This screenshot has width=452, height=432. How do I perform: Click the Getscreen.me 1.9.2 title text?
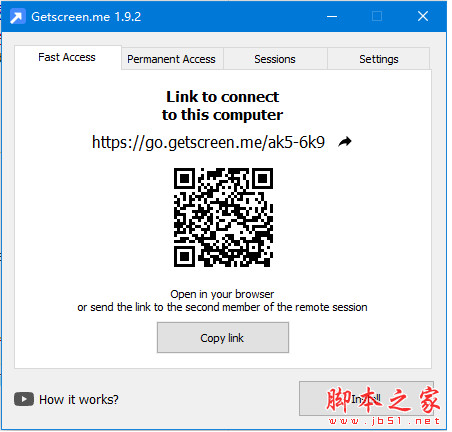pyautogui.click(x=86, y=17)
